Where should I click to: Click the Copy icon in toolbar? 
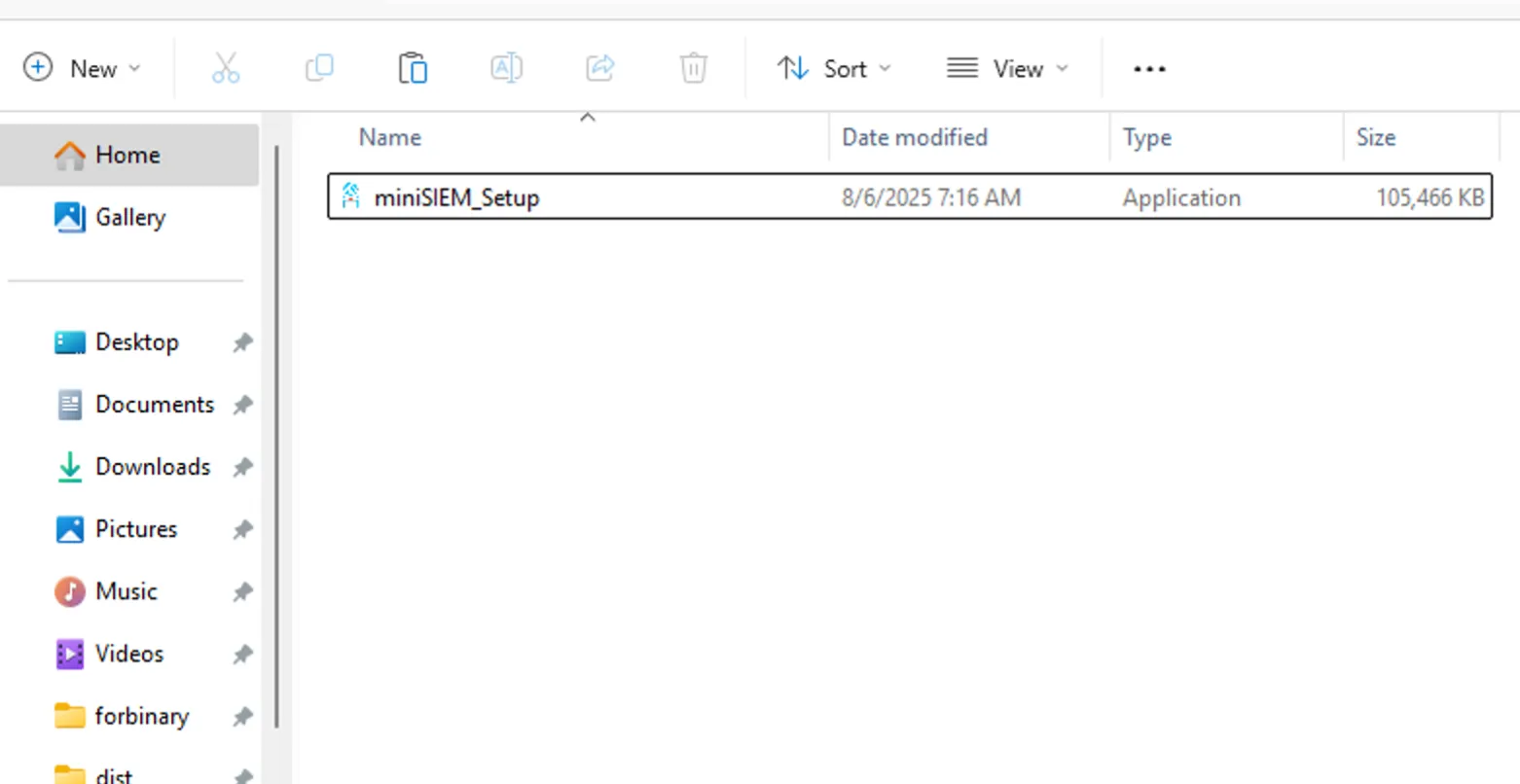pos(319,69)
